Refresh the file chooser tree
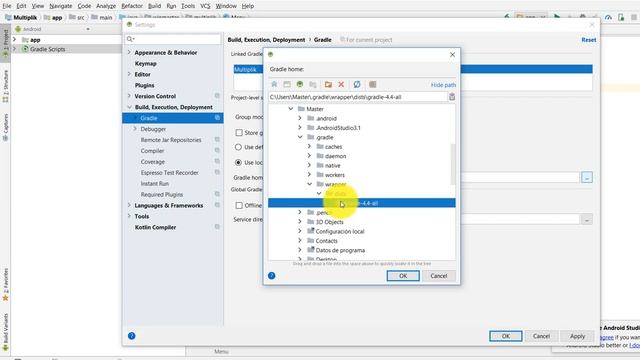The height and width of the screenshot is (360, 640). click(357, 84)
